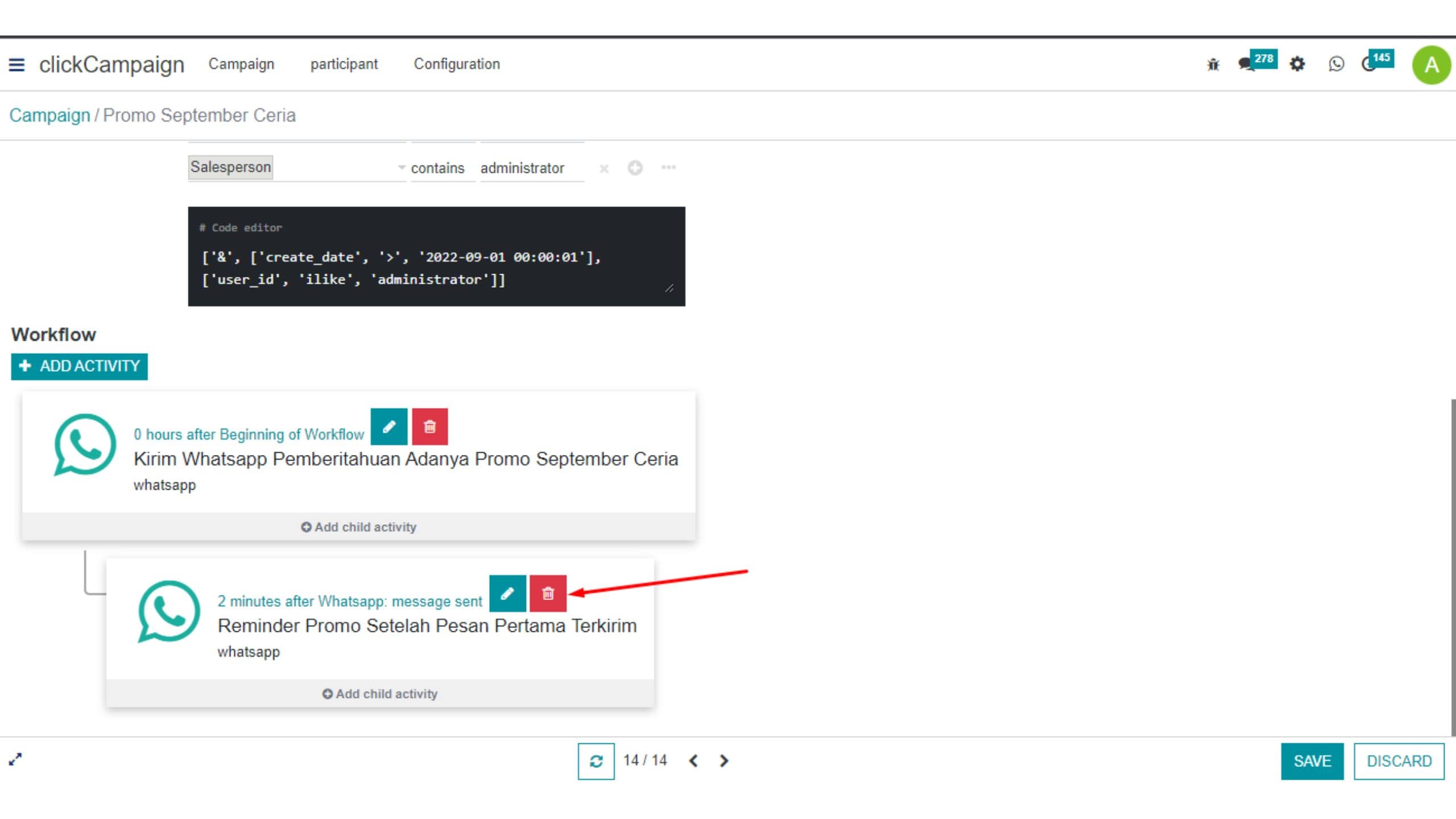
Task: Open the user avatar A menu
Action: tap(1431, 65)
